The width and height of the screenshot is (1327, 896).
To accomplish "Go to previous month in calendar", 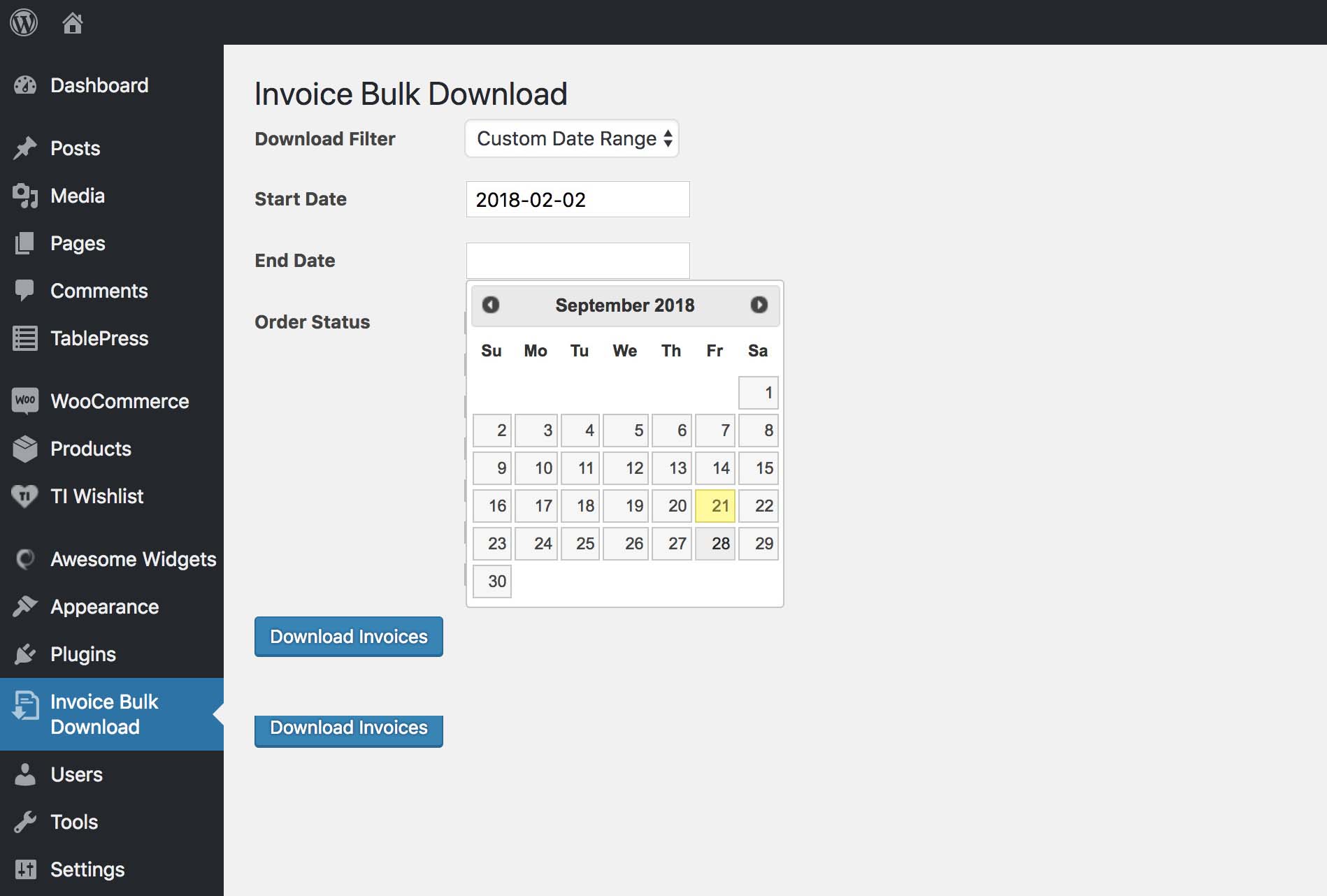I will 491,305.
